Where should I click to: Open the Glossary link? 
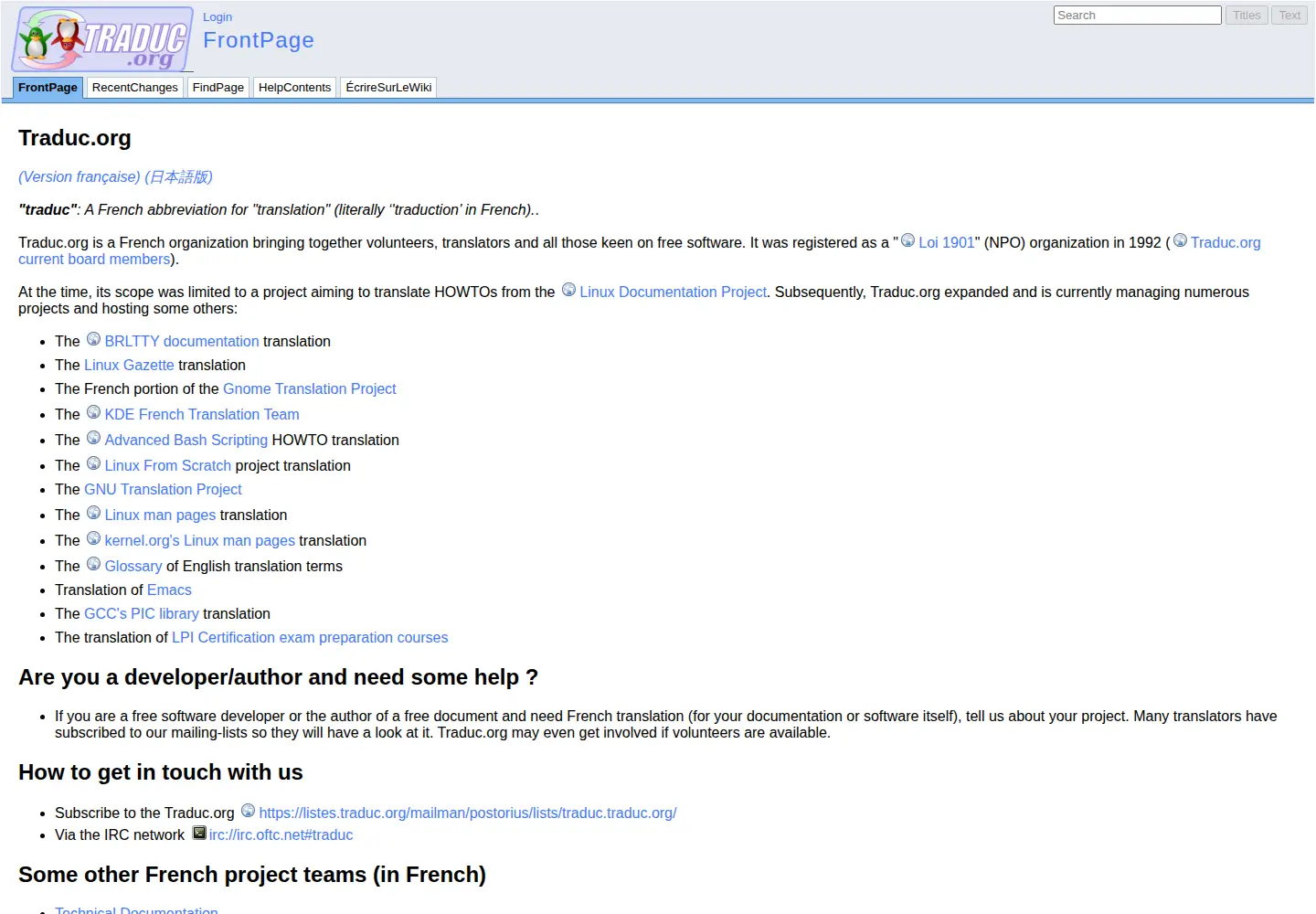coord(133,567)
